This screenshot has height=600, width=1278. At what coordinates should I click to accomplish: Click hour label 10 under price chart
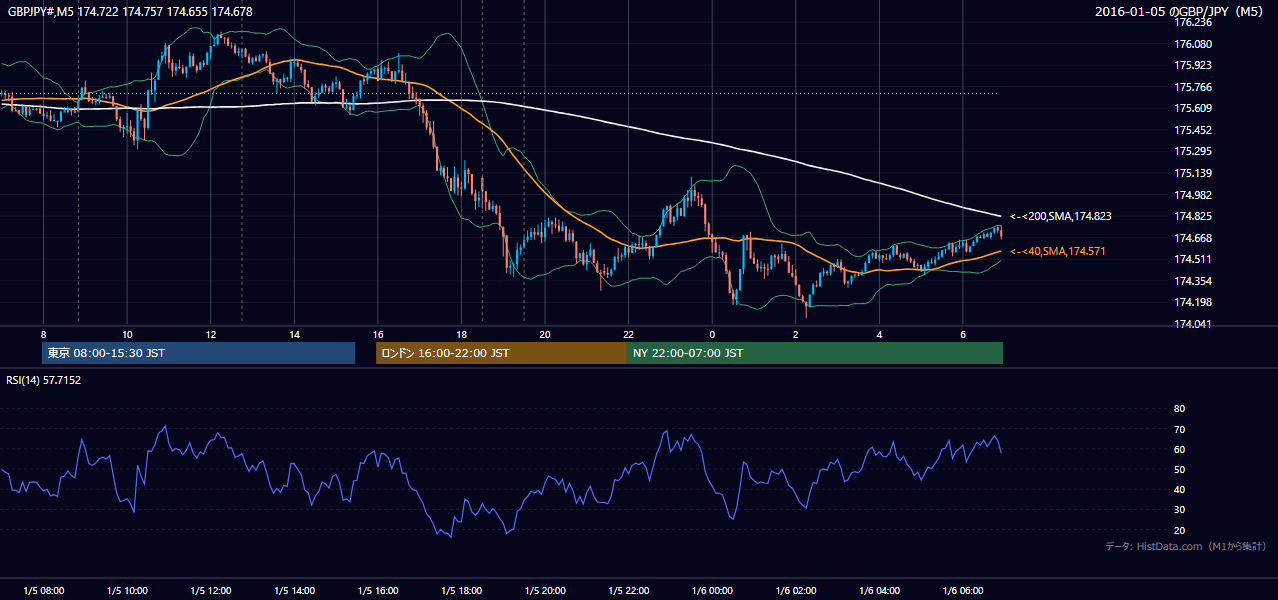(127, 334)
